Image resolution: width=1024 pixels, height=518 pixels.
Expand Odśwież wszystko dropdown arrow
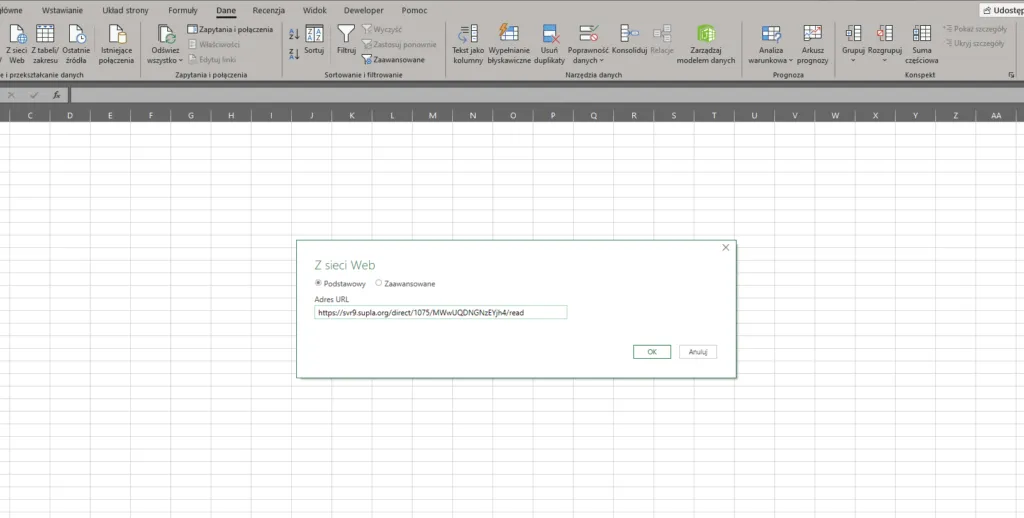coord(181,61)
